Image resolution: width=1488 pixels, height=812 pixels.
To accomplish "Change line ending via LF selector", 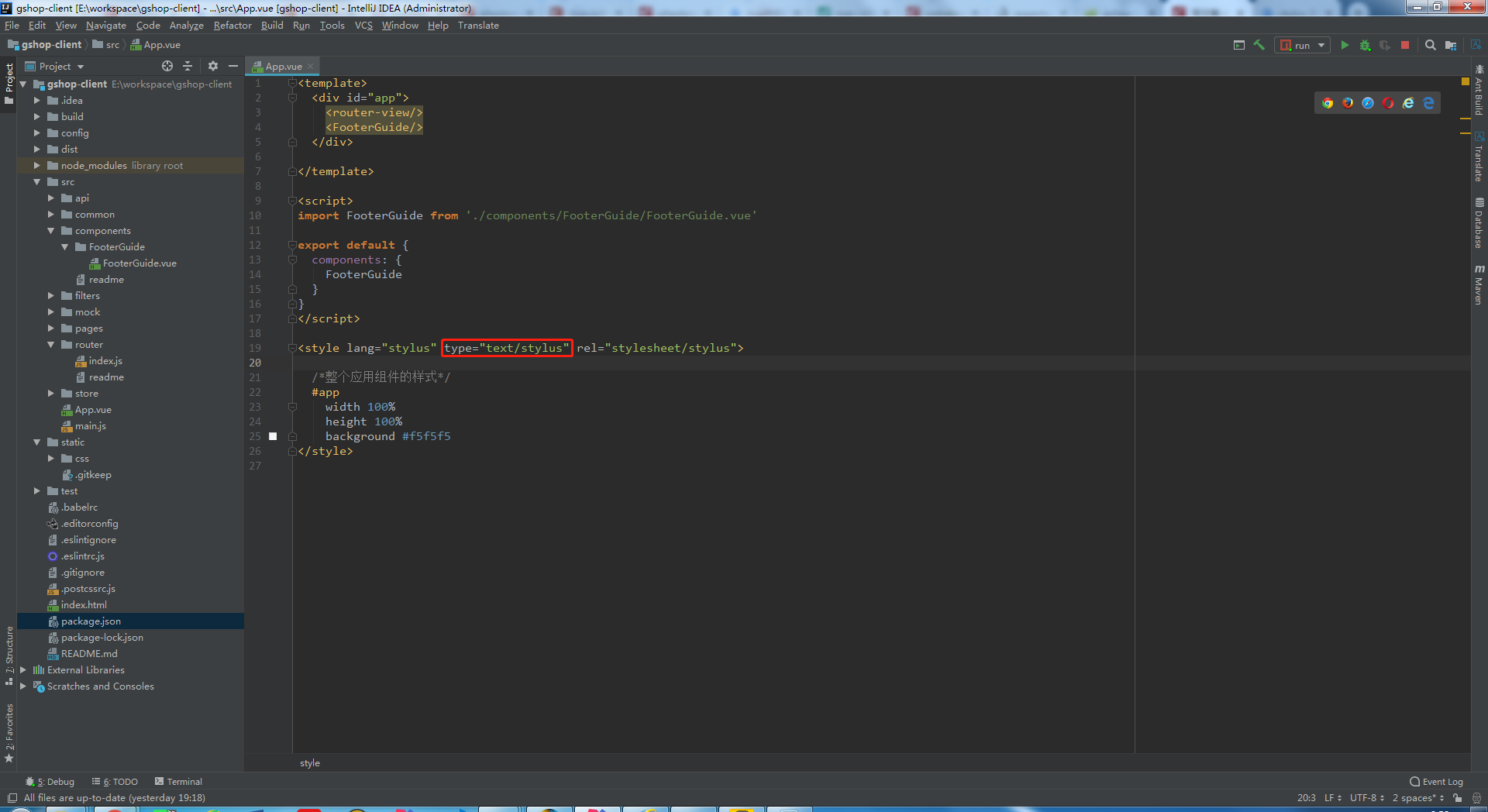I will pyautogui.click(x=1330, y=797).
